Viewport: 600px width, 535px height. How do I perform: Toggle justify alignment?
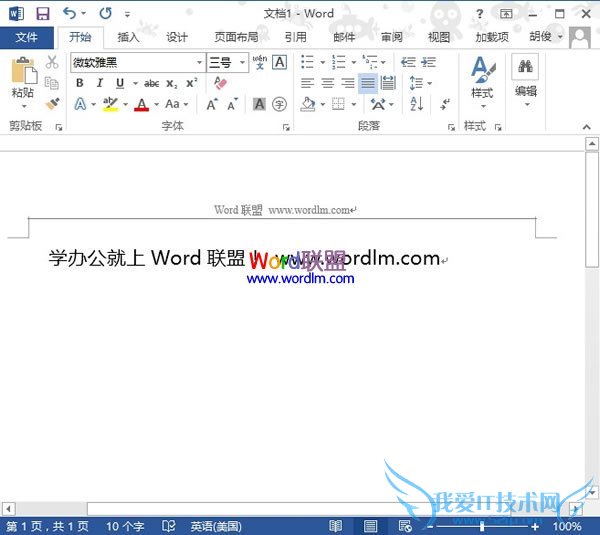368,83
